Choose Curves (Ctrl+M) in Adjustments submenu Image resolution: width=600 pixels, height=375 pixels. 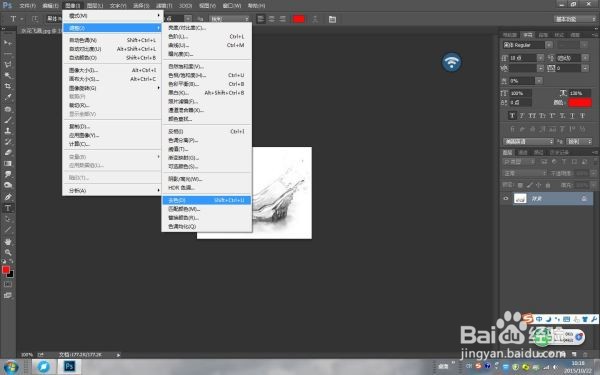pos(206,45)
